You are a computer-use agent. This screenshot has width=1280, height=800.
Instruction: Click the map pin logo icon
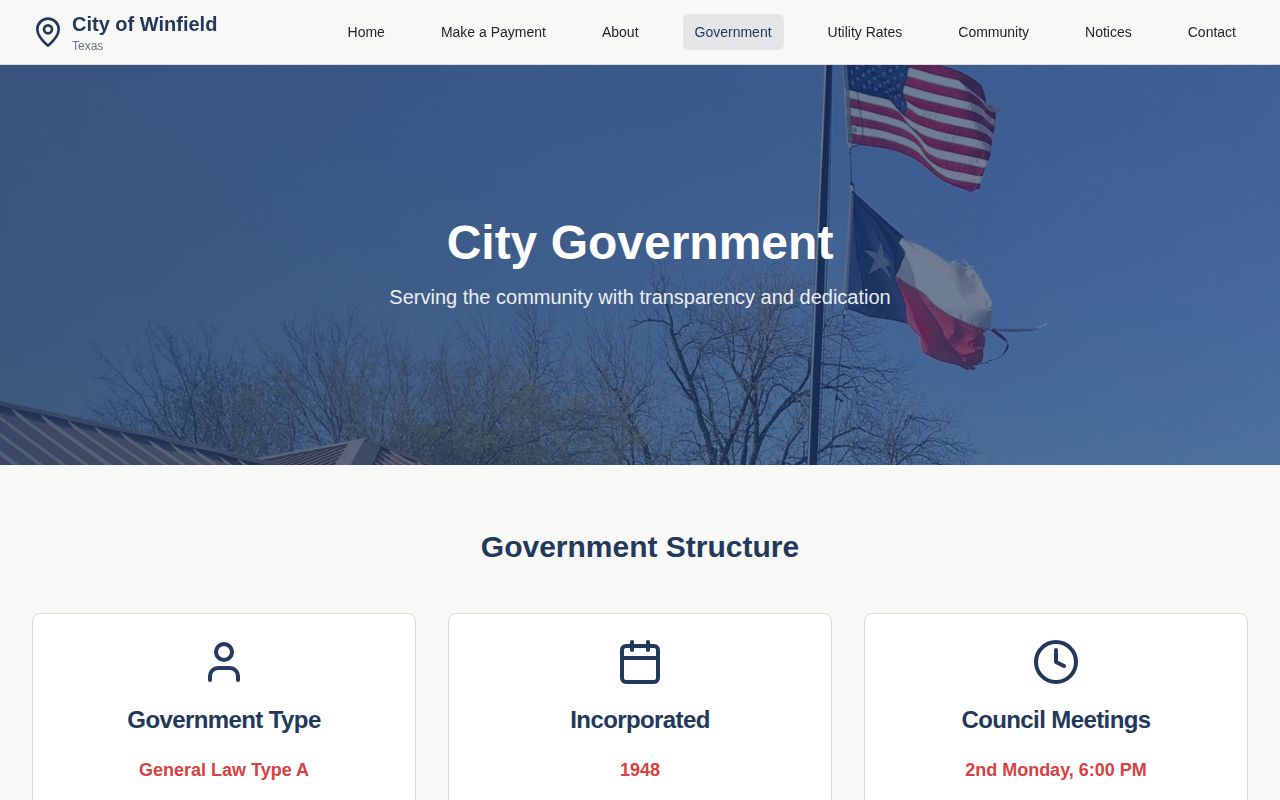pyautogui.click(x=47, y=32)
